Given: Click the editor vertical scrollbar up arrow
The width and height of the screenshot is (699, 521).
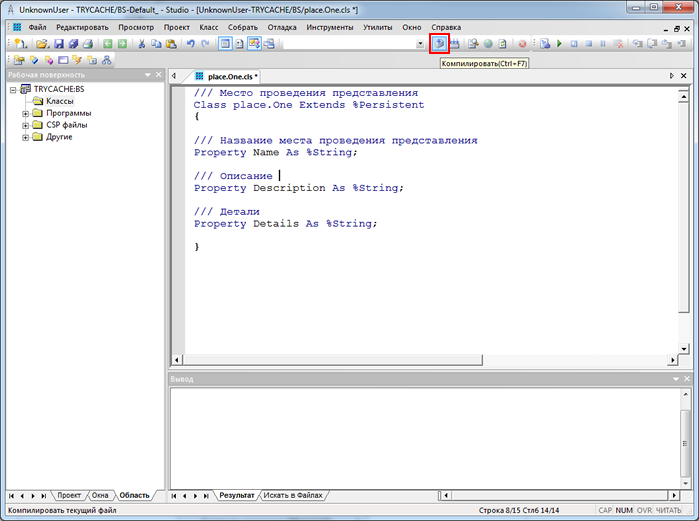Looking at the screenshot, I should coord(683,96).
